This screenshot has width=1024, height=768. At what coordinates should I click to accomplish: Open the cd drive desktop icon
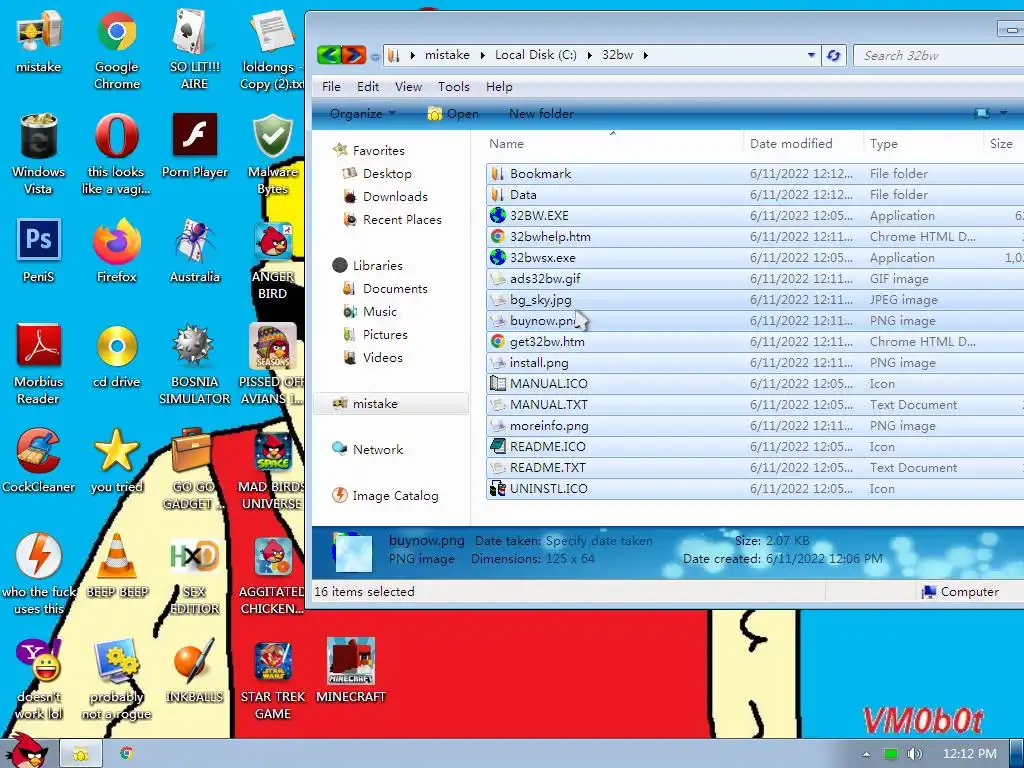tap(117, 356)
